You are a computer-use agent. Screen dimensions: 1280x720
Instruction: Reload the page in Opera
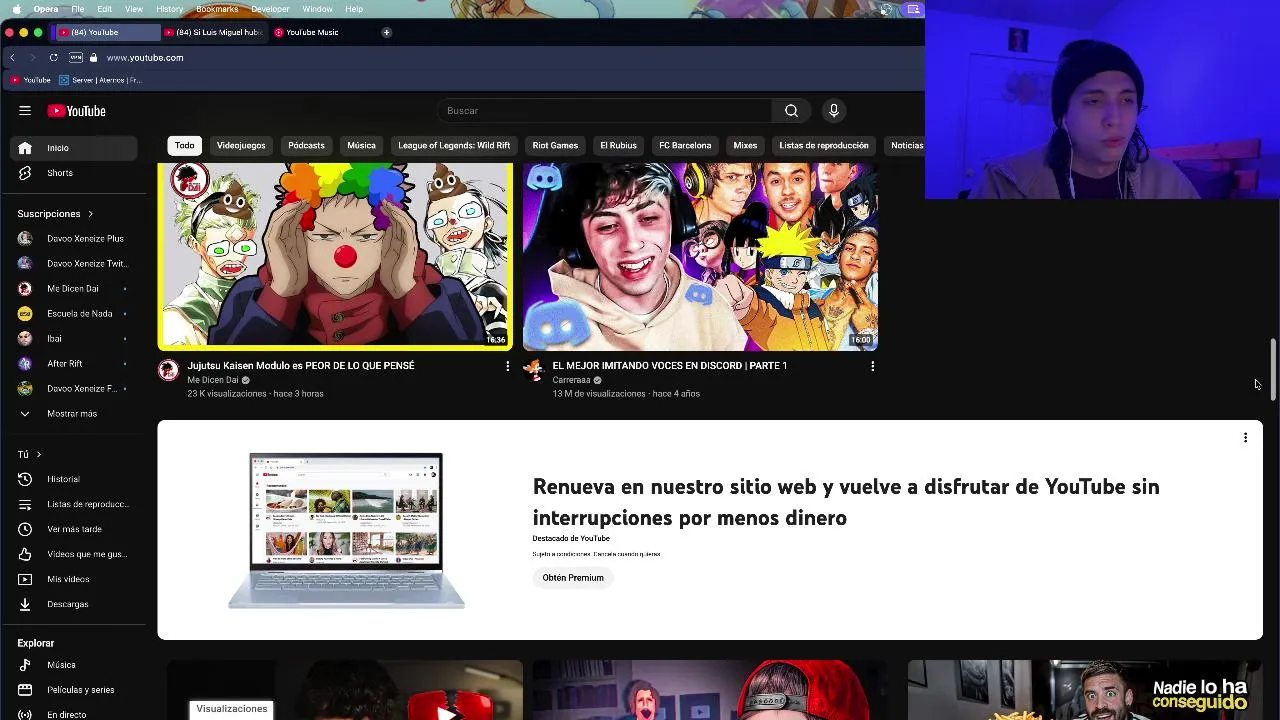pyautogui.click(x=53, y=58)
